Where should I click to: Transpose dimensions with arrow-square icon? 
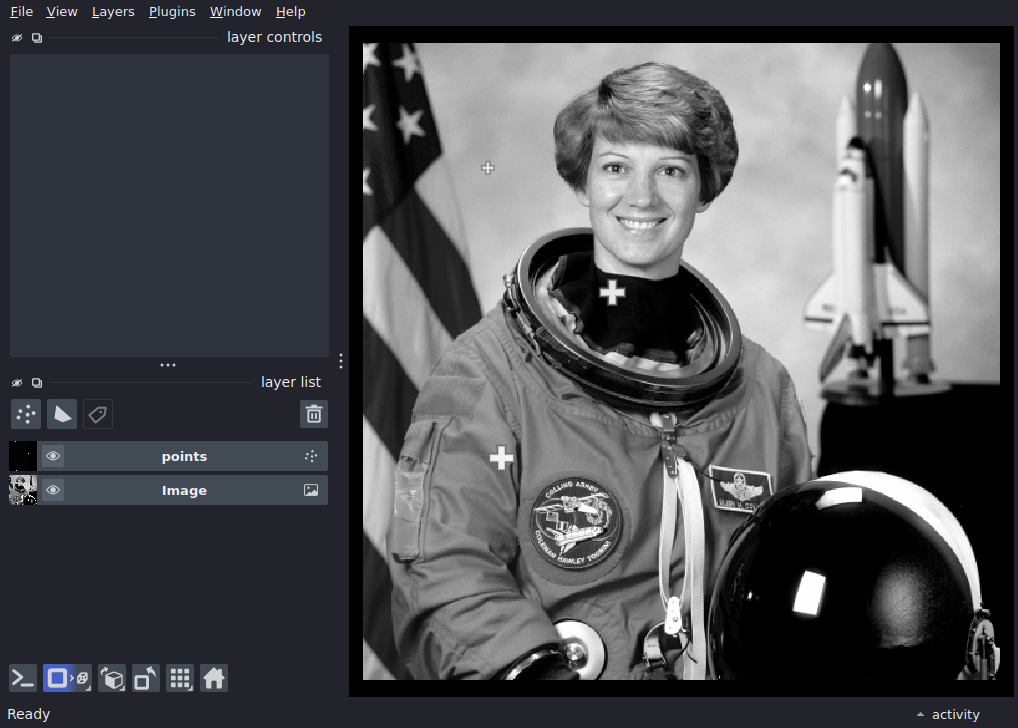[x=145, y=679]
